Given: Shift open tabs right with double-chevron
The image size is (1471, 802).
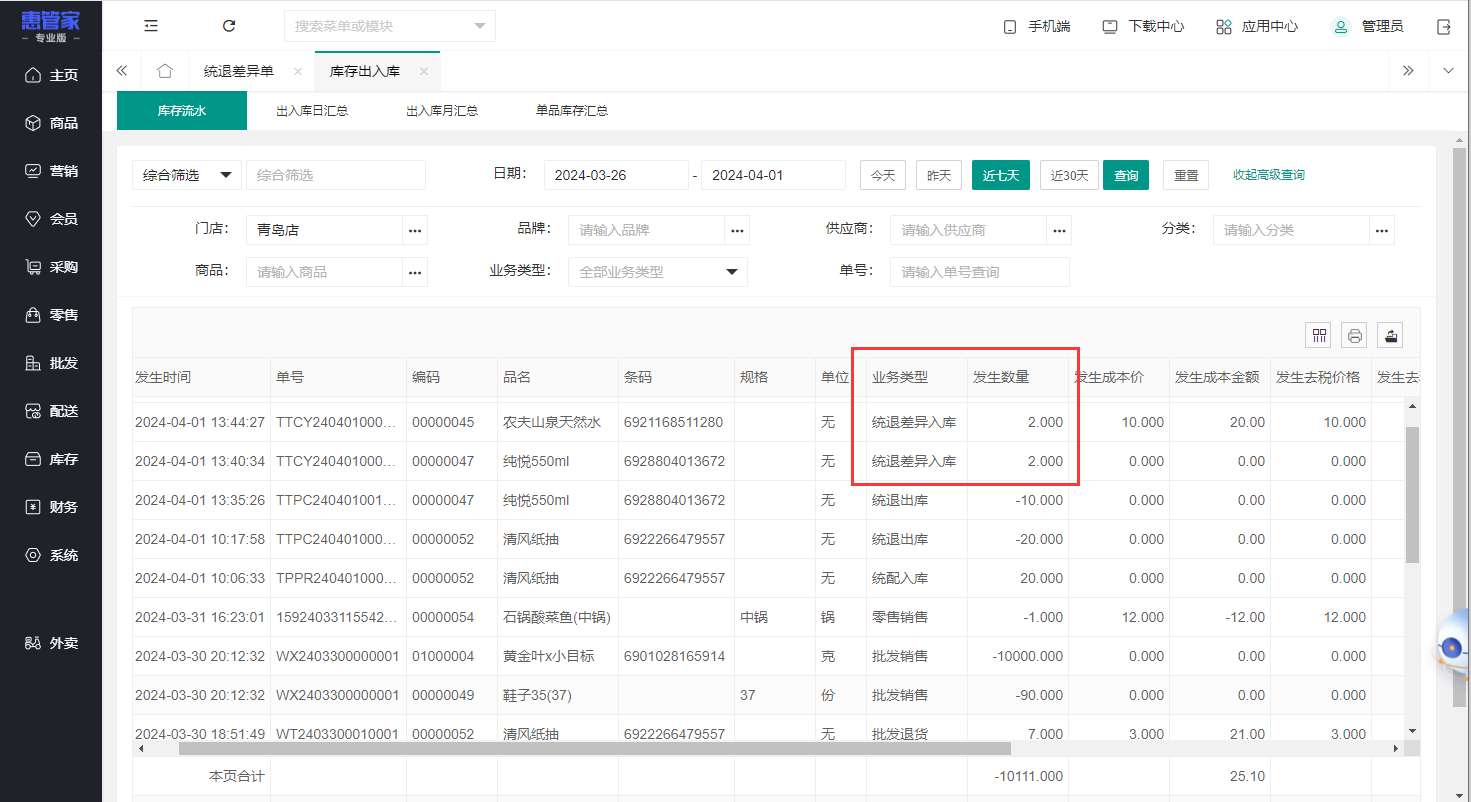Looking at the screenshot, I should (x=1408, y=71).
